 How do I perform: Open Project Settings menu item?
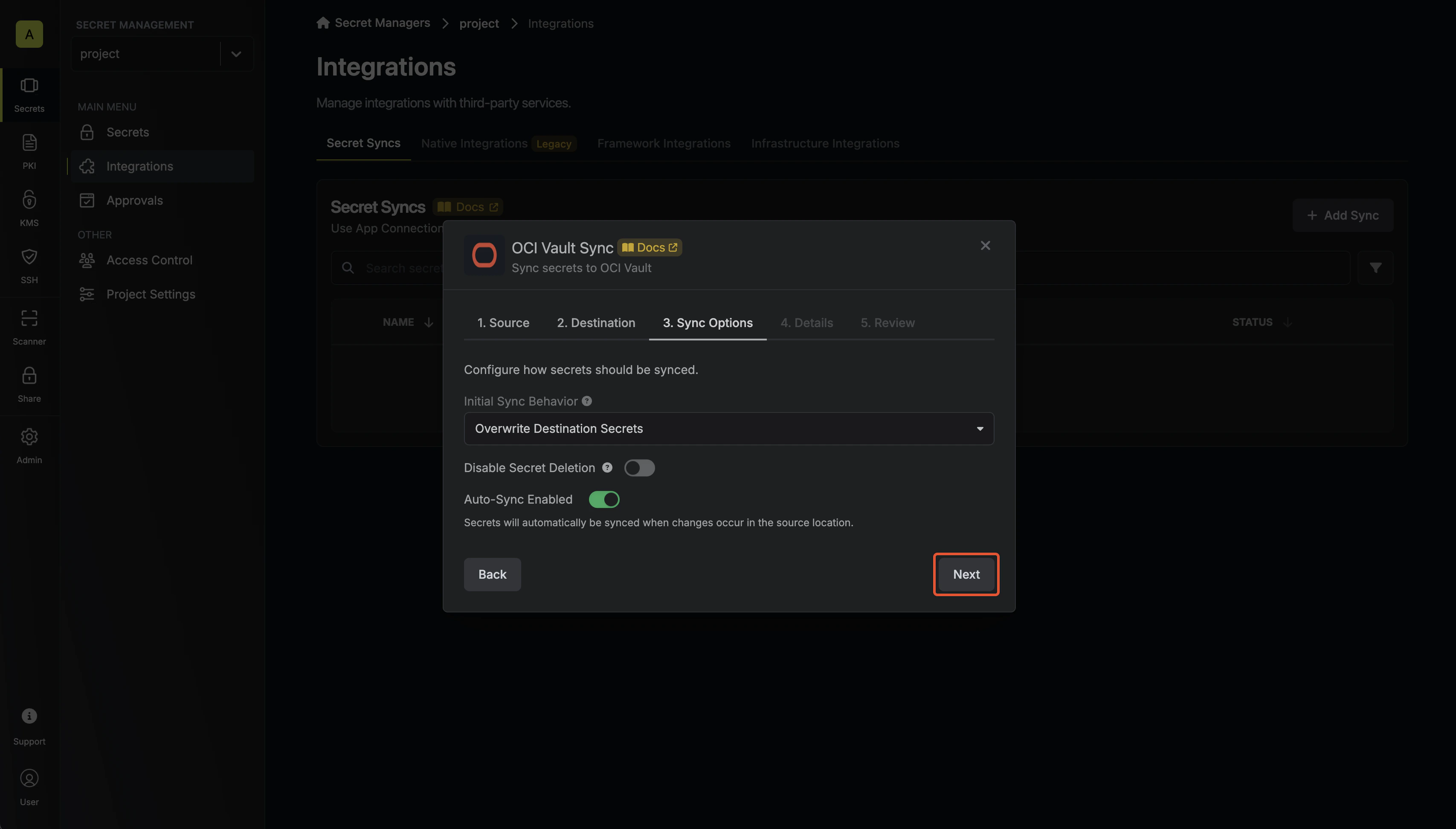tap(162, 294)
